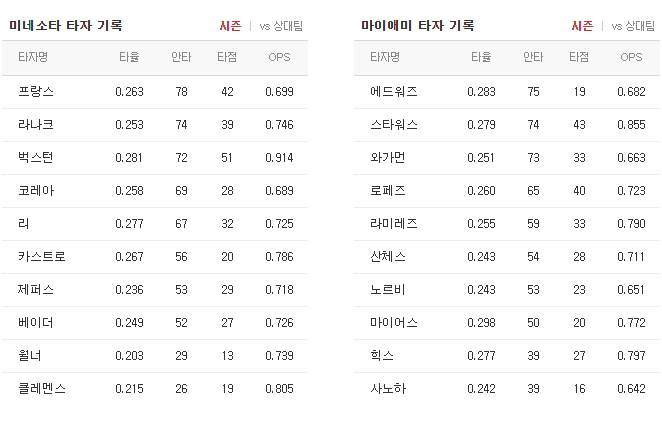The height and width of the screenshot is (425, 662).
Task: Click 타율 column header in 미네소타 table
Action: point(129,57)
